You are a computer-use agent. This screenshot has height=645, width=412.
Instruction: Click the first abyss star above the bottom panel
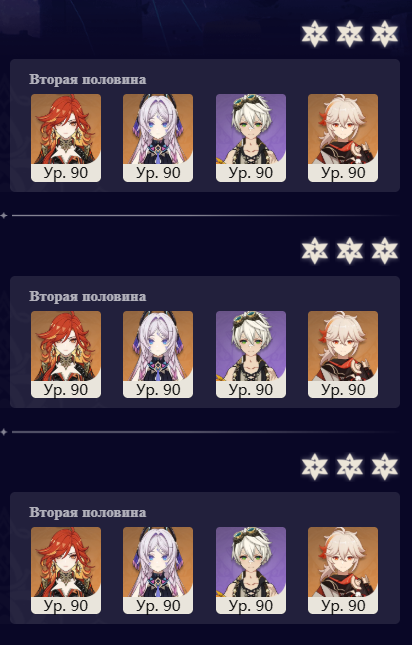click(x=315, y=467)
